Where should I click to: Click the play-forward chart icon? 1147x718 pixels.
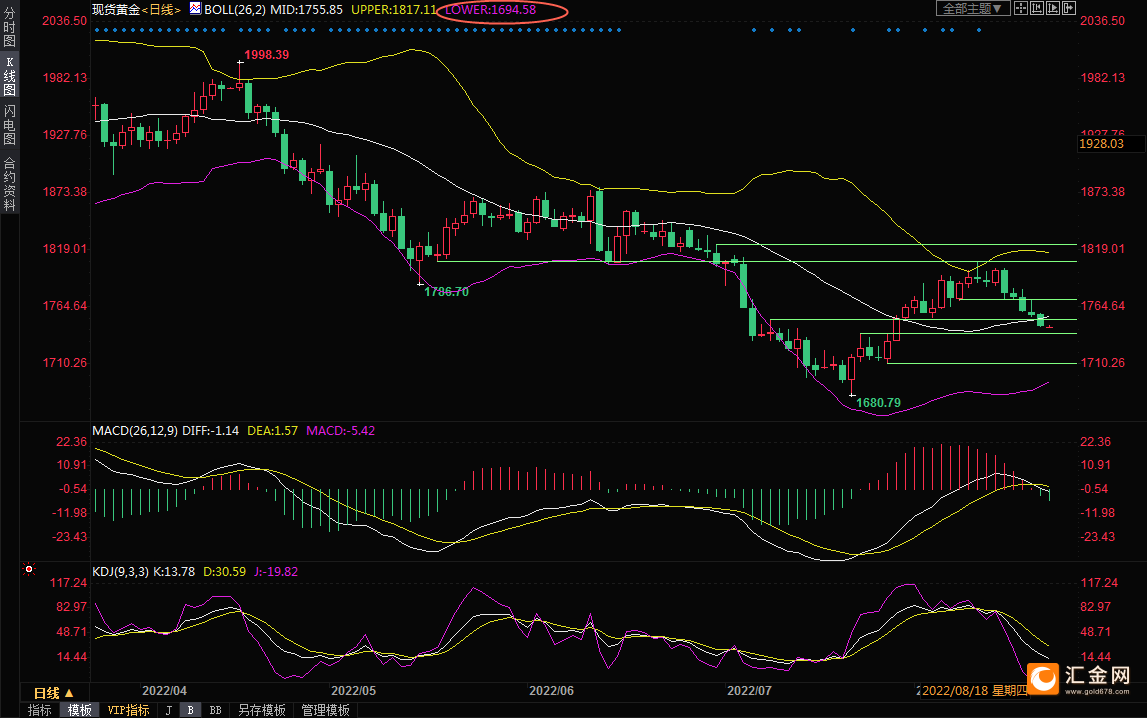point(1053,8)
